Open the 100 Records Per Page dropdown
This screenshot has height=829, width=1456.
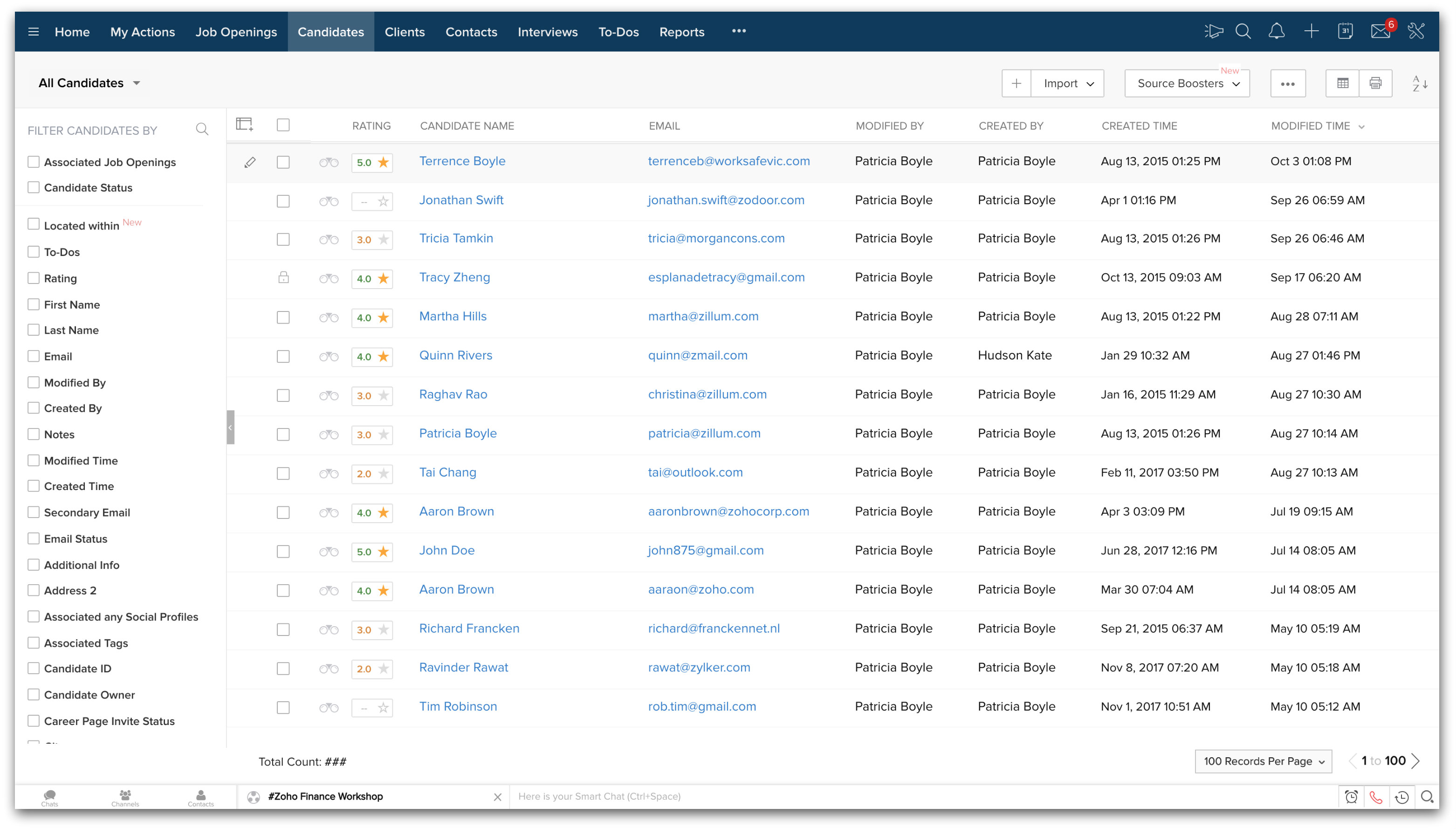pyautogui.click(x=1263, y=761)
